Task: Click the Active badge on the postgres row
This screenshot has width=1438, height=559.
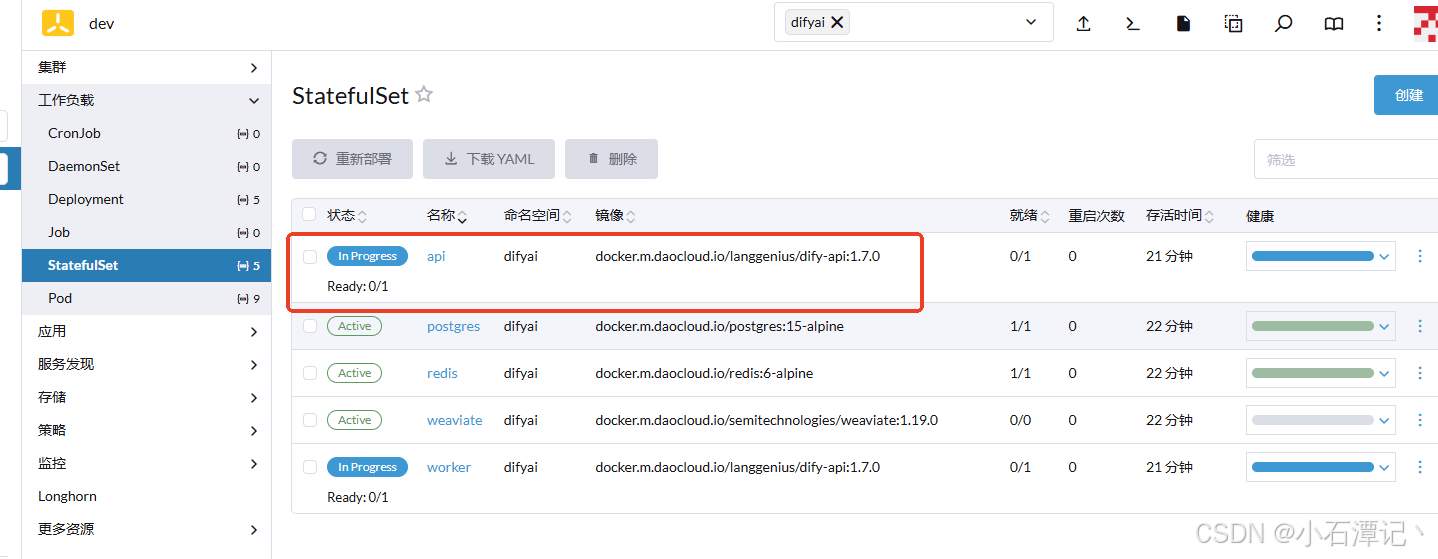Action: click(x=354, y=326)
